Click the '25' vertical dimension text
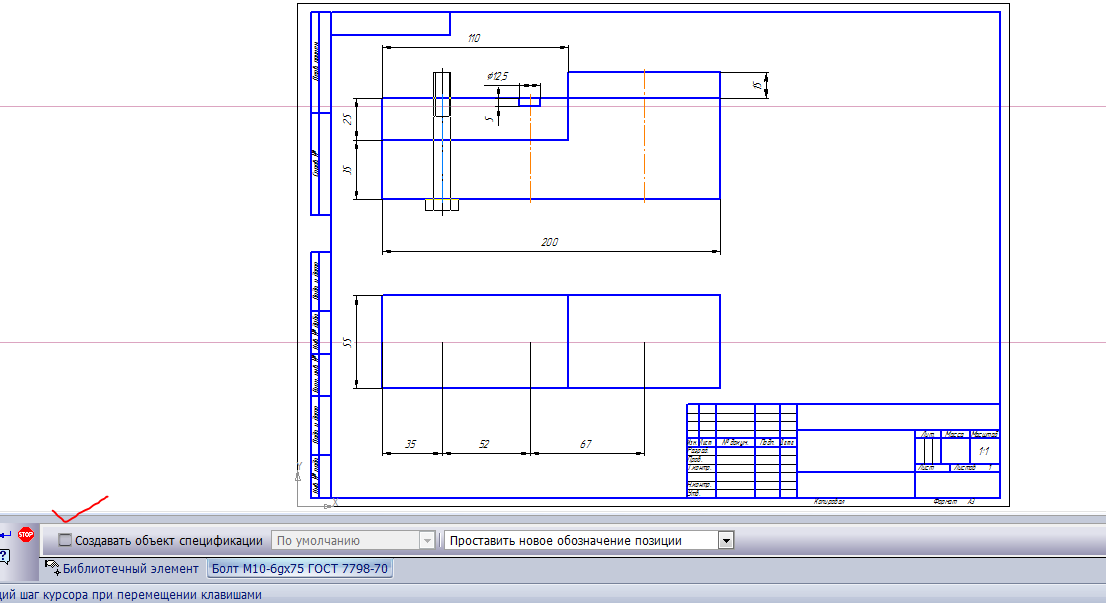 point(347,120)
